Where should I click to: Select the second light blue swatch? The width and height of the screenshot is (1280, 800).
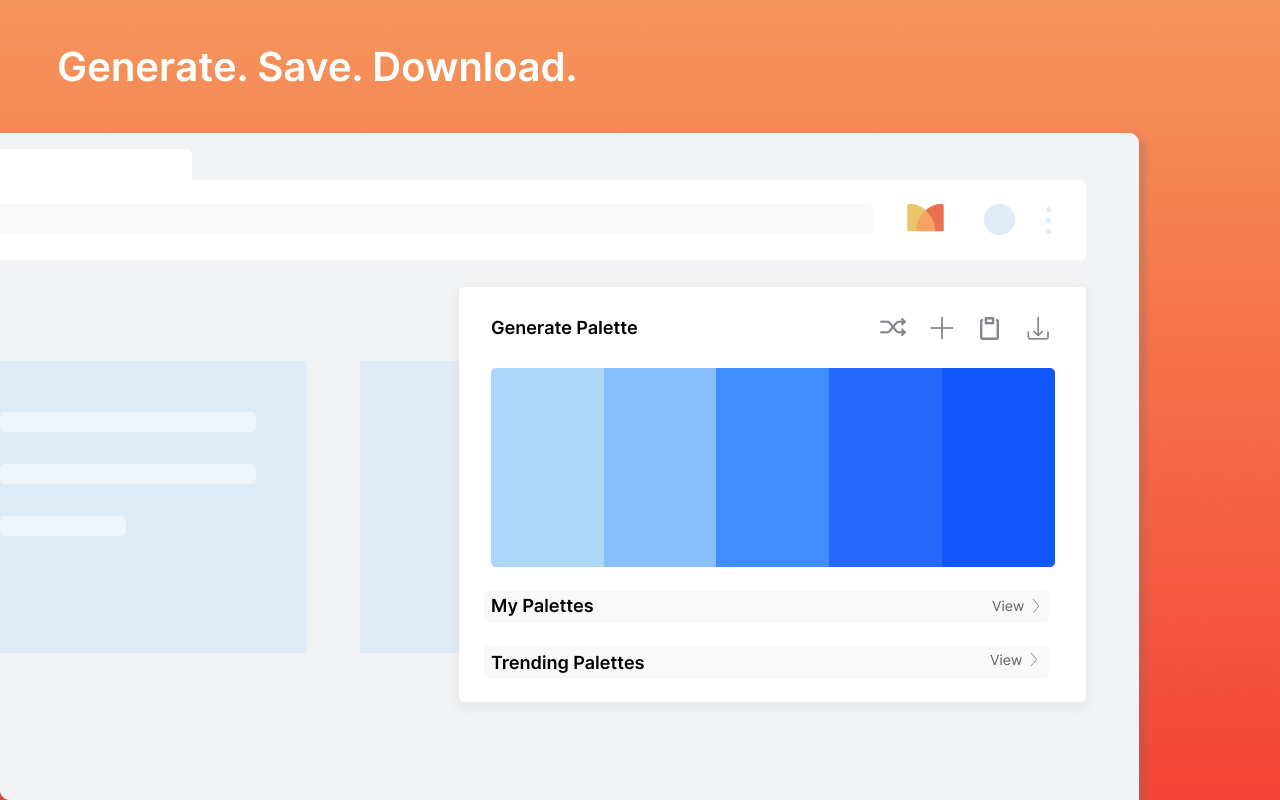[660, 467]
